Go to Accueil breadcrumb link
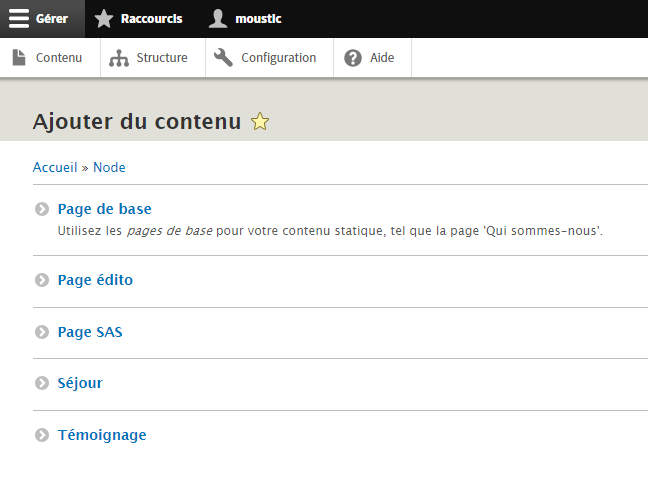Image resolution: width=648 pixels, height=493 pixels. pos(55,167)
